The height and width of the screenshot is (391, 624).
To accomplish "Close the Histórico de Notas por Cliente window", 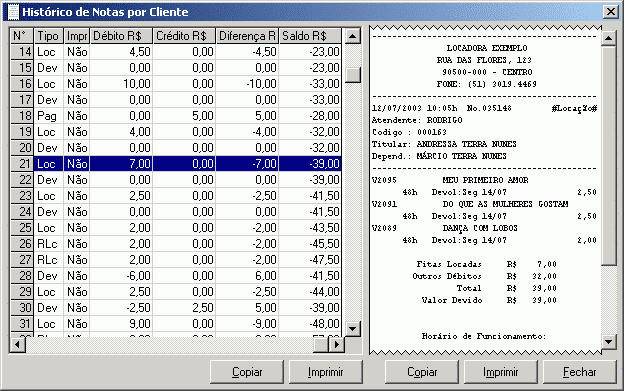I will tap(611, 12).
